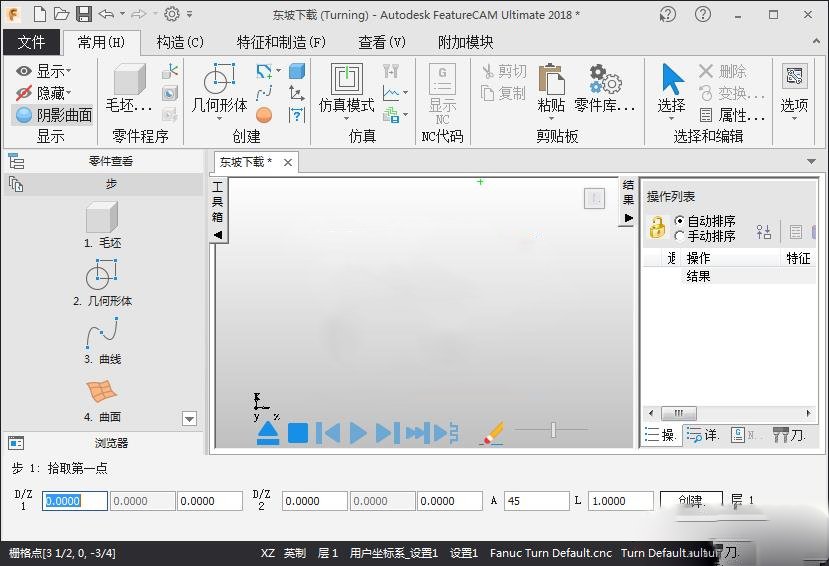This screenshot has height=566, width=829.
Task: Click the 4. 曲面 step icon
Action: tap(102, 391)
